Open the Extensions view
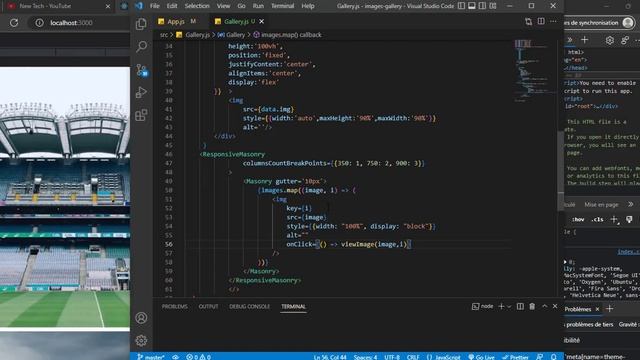This screenshot has height=360, width=640. pyautogui.click(x=141, y=115)
